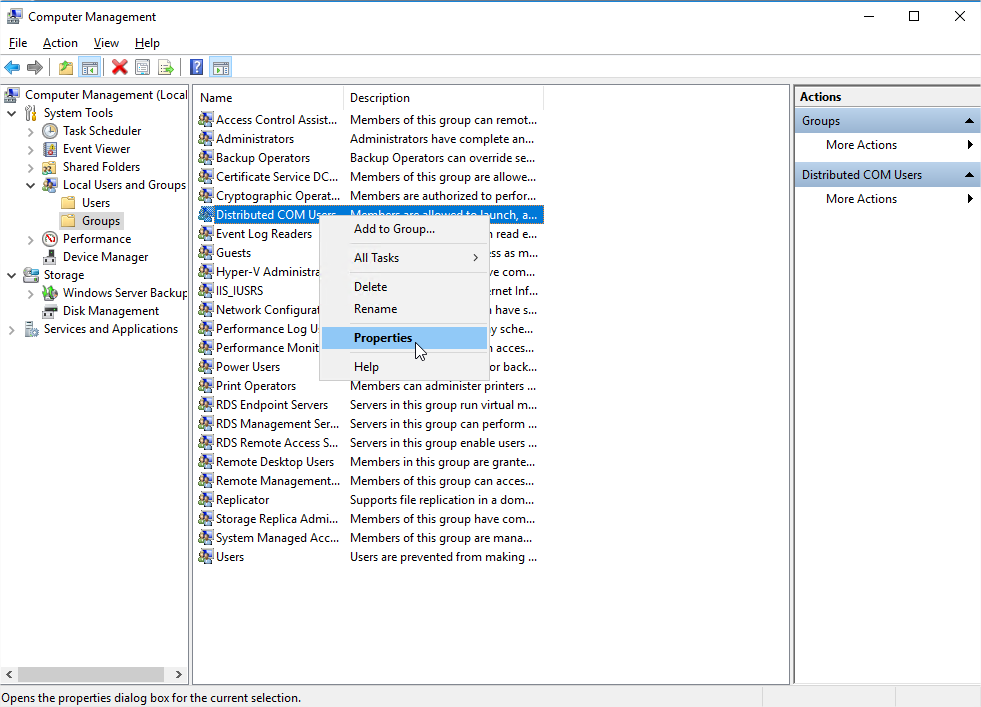Click Add to Group in context menu

coord(394,229)
